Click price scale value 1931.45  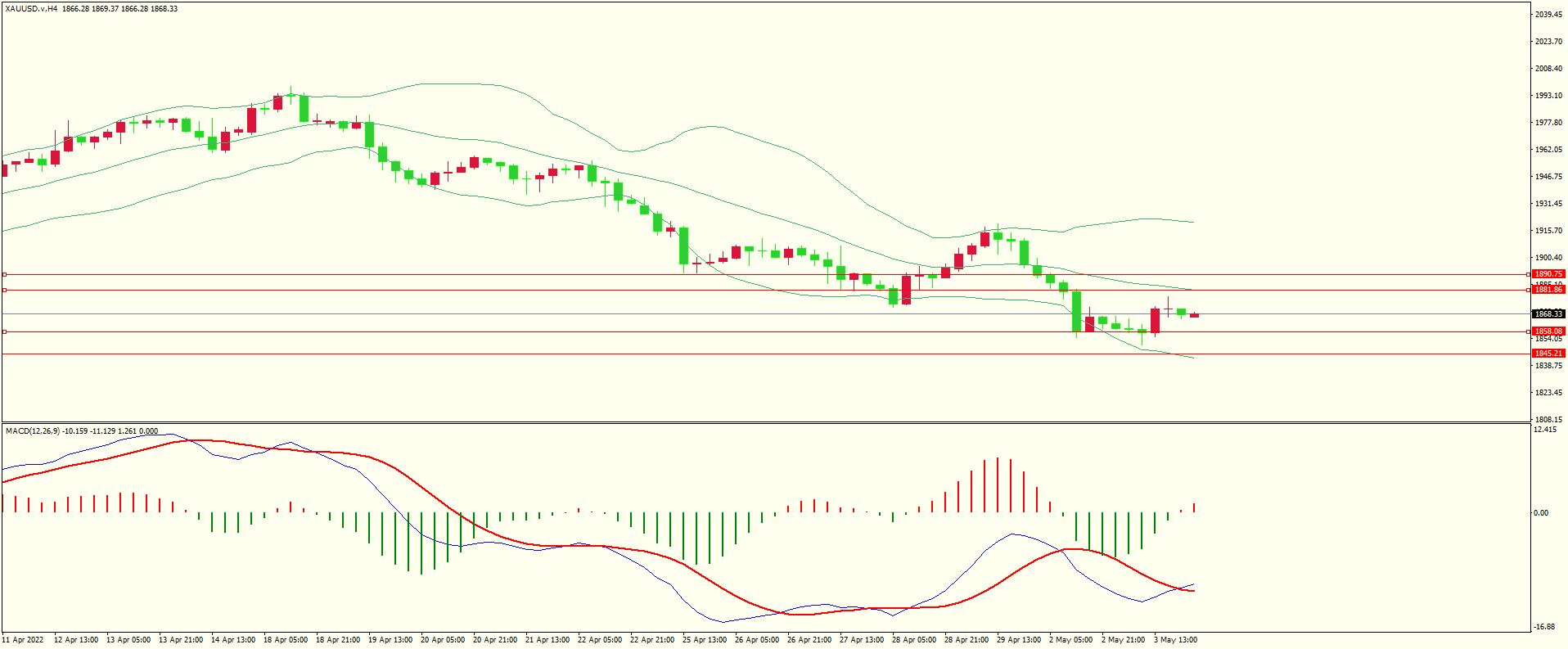[x=1548, y=204]
